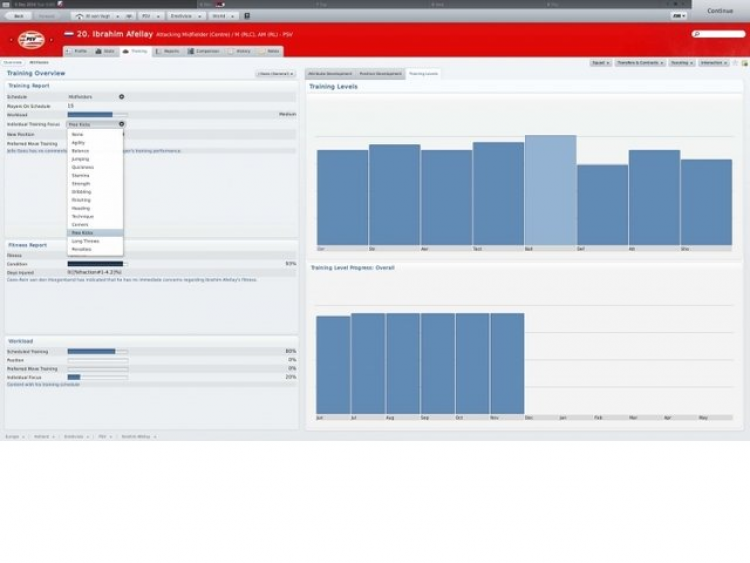The image size is (750, 563).
Task: Open the view selector dropdown in Training Overview
Action: click(x=276, y=74)
